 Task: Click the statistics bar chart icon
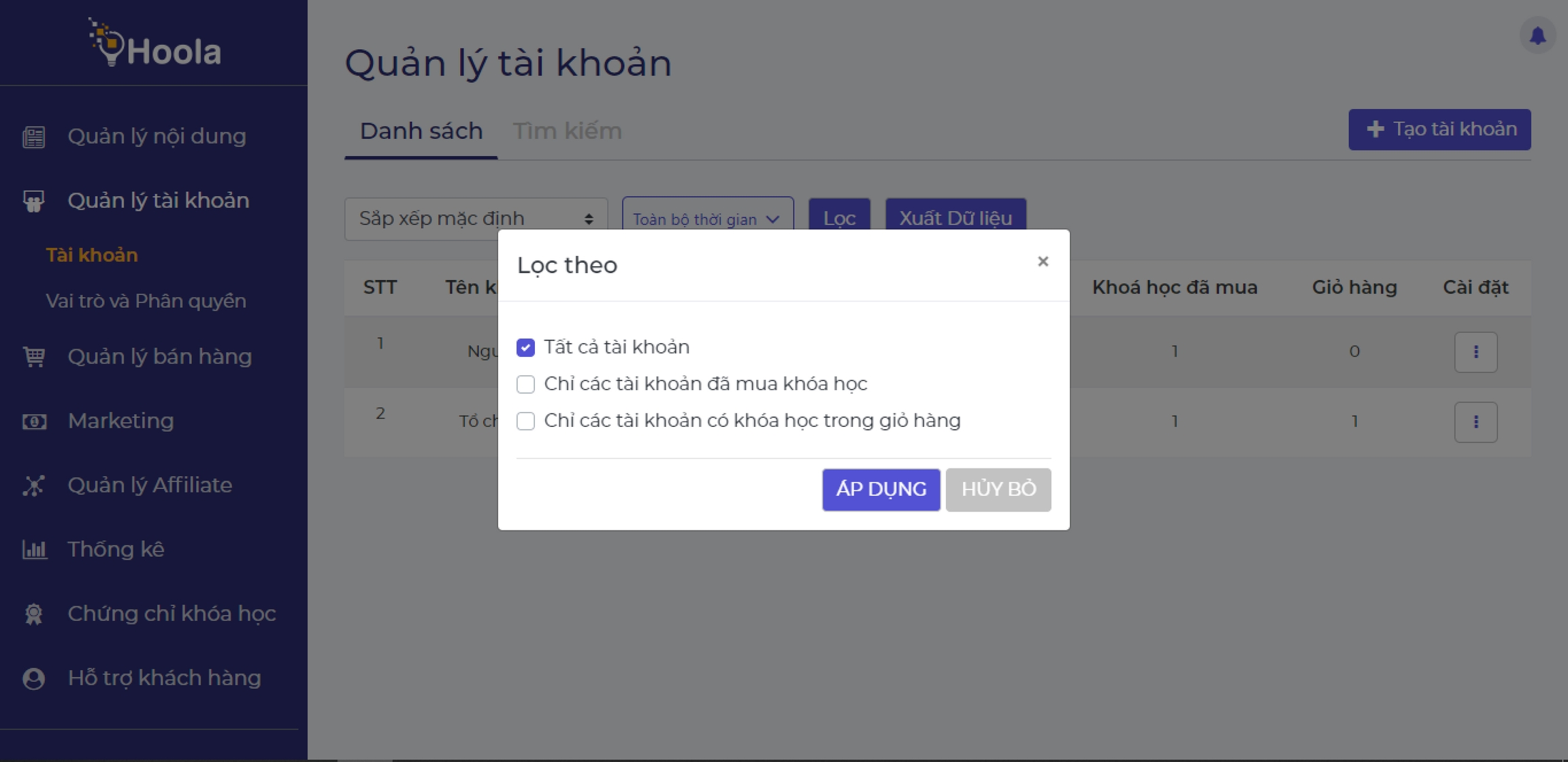[x=34, y=550]
